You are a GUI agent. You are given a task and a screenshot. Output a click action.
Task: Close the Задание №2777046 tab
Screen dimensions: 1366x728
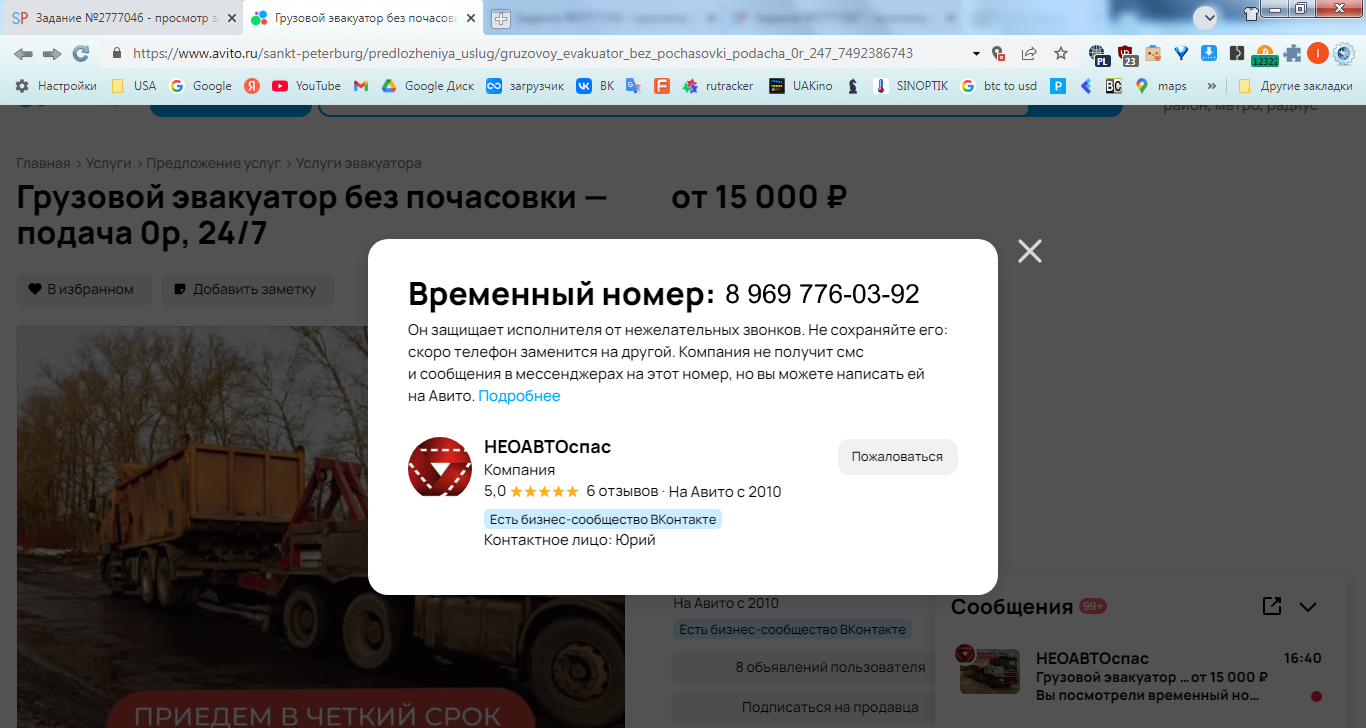tap(232, 18)
